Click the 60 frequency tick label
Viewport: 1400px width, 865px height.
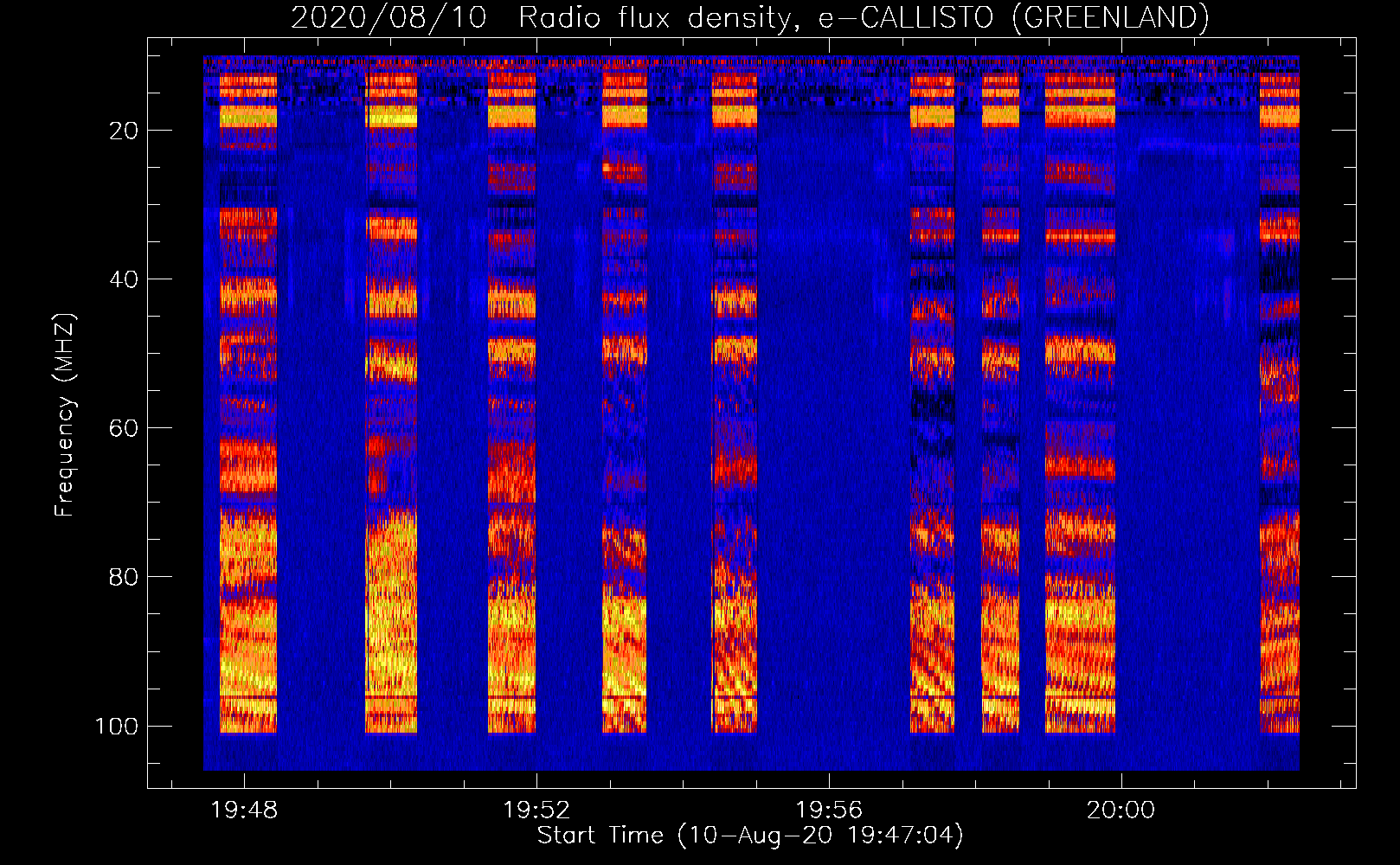point(124,428)
